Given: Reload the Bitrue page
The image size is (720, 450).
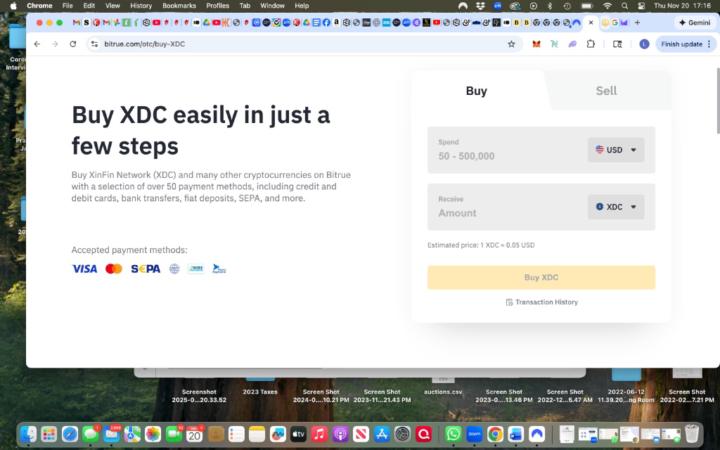Looking at the screenshot, I should [73, 44].
